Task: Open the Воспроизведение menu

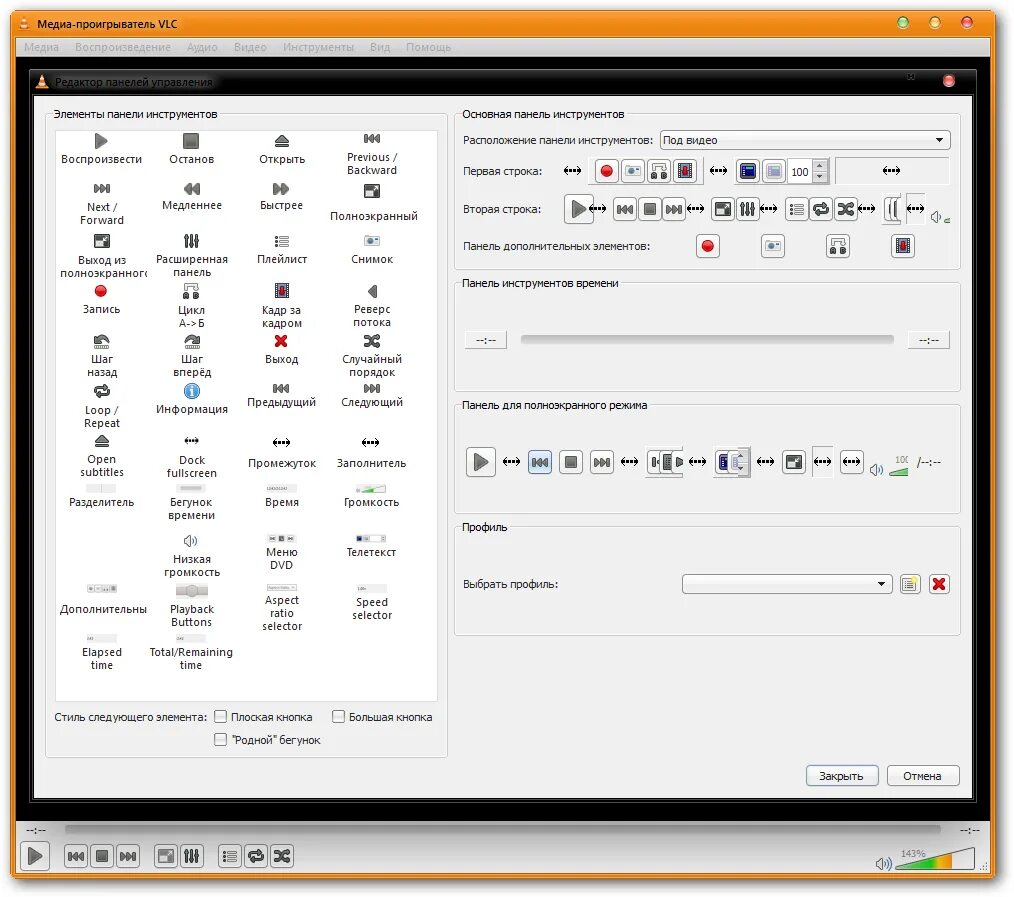Action: pos(123,47)
